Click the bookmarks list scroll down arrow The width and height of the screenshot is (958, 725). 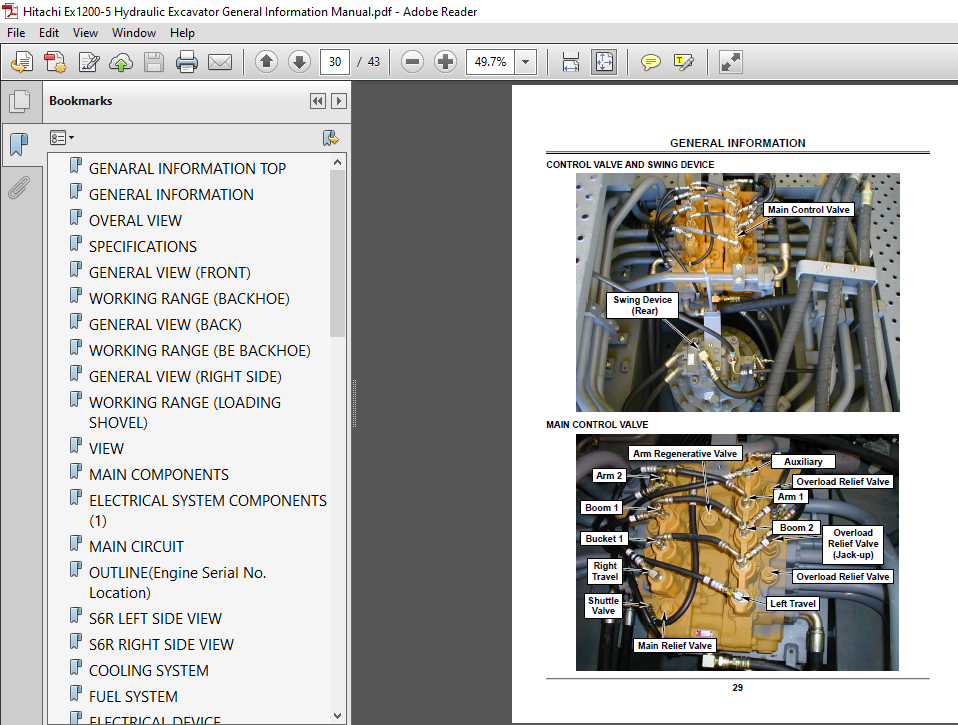pos(337,715)
